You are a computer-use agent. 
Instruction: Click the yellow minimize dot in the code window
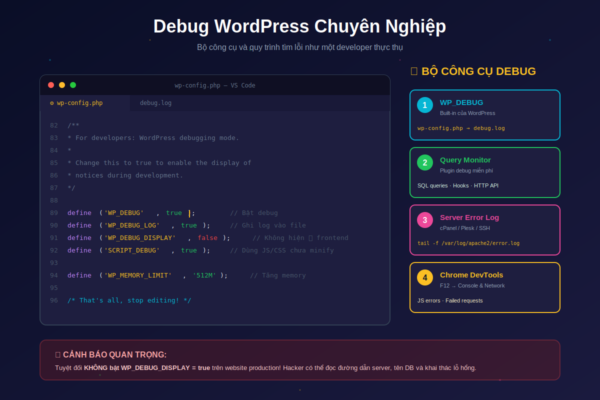point(62,85)
